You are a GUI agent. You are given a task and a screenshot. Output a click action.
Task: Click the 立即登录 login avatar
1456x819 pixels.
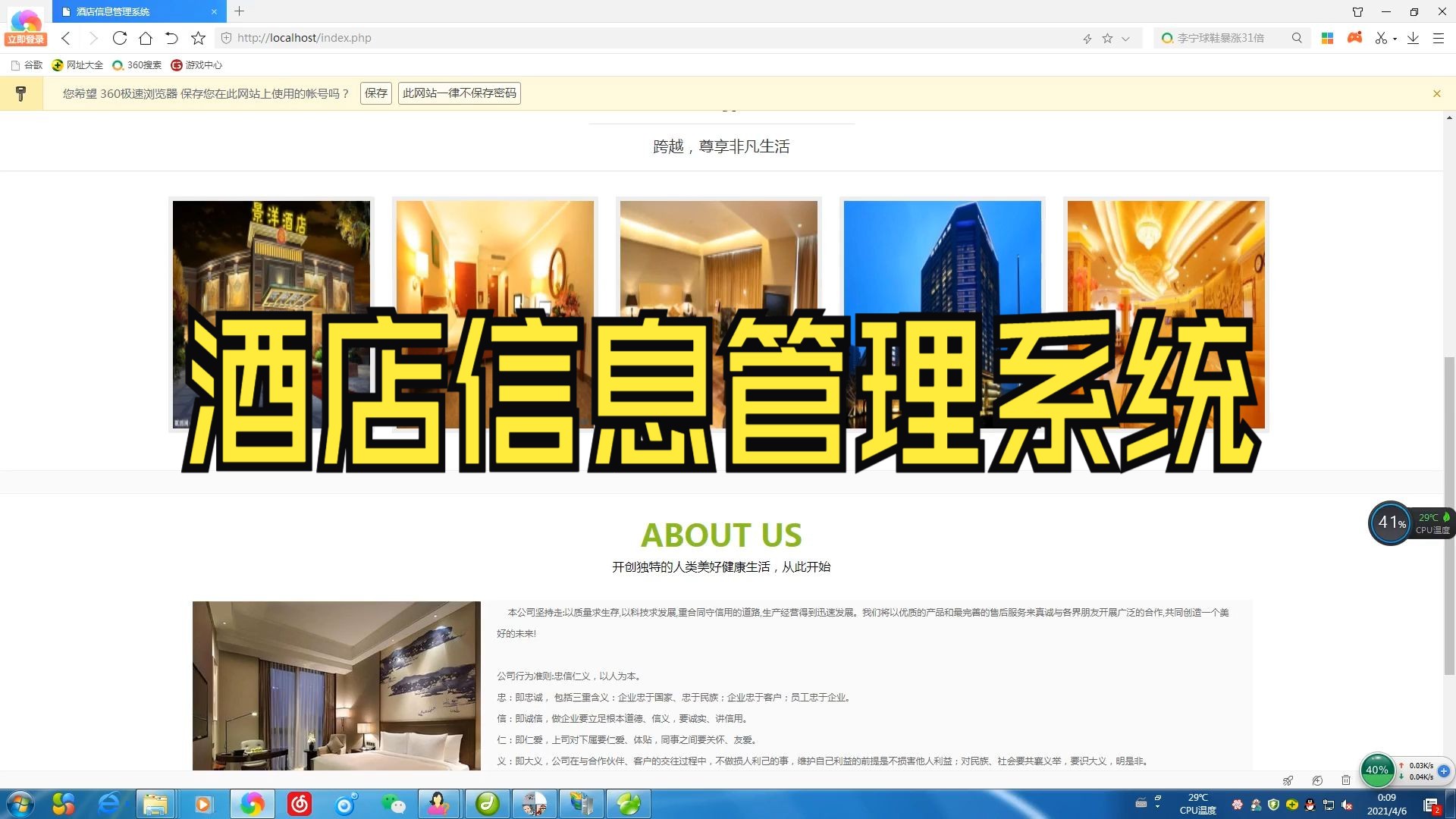[26, 28]
